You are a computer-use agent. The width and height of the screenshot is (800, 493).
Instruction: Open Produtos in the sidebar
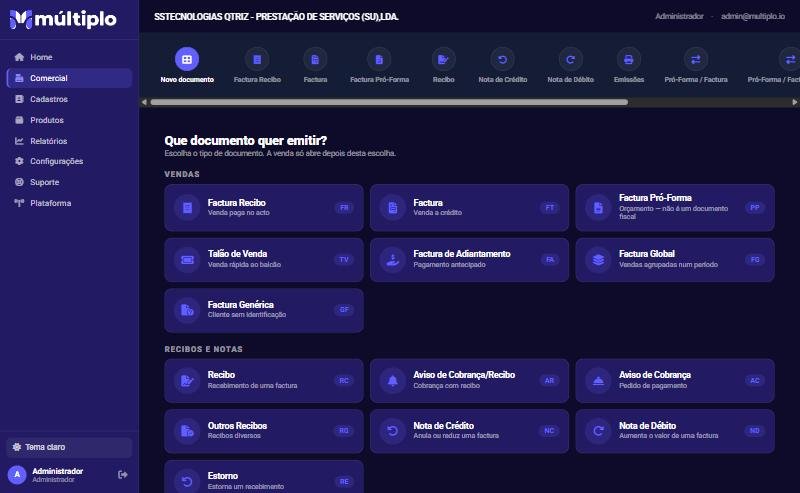[69, 120]
